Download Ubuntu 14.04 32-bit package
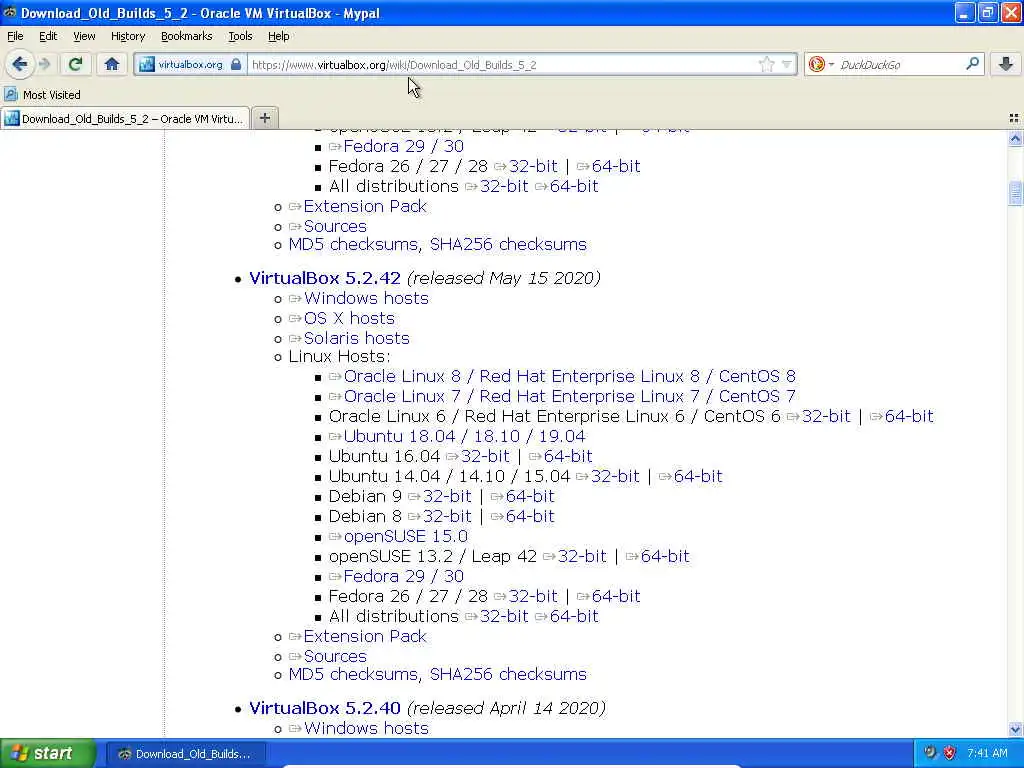The width and height of the screenshot is (1024, 768). click(x=615, y=477)
